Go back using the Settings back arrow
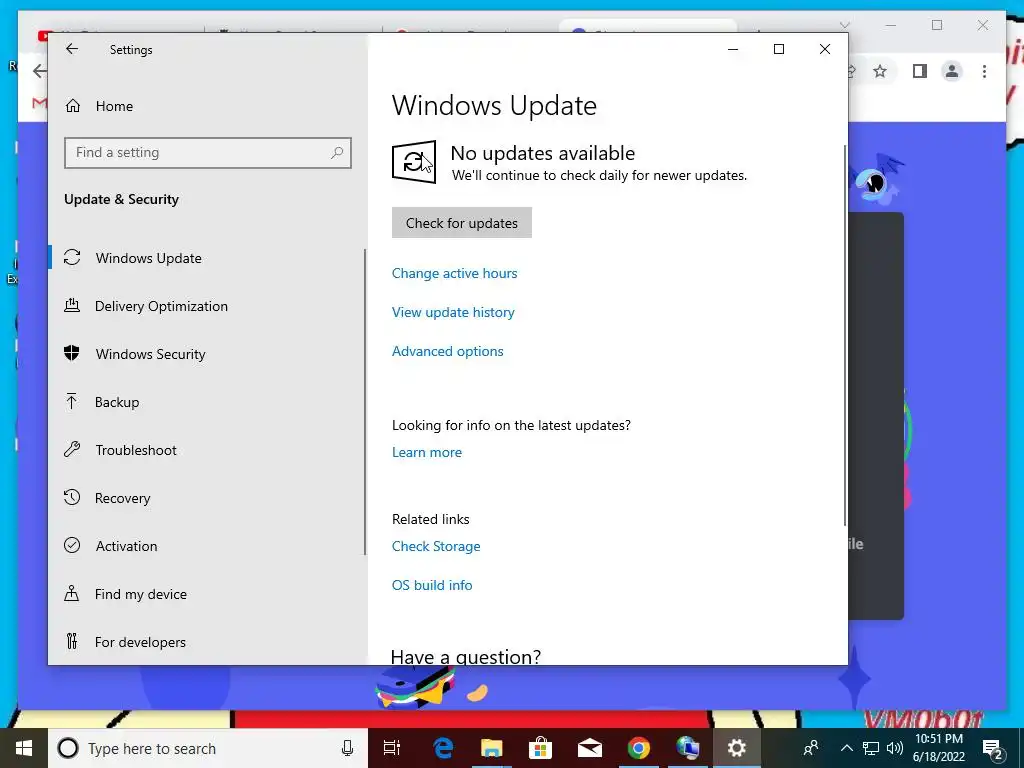This screenshot has width=1024, height=768. 72,49
